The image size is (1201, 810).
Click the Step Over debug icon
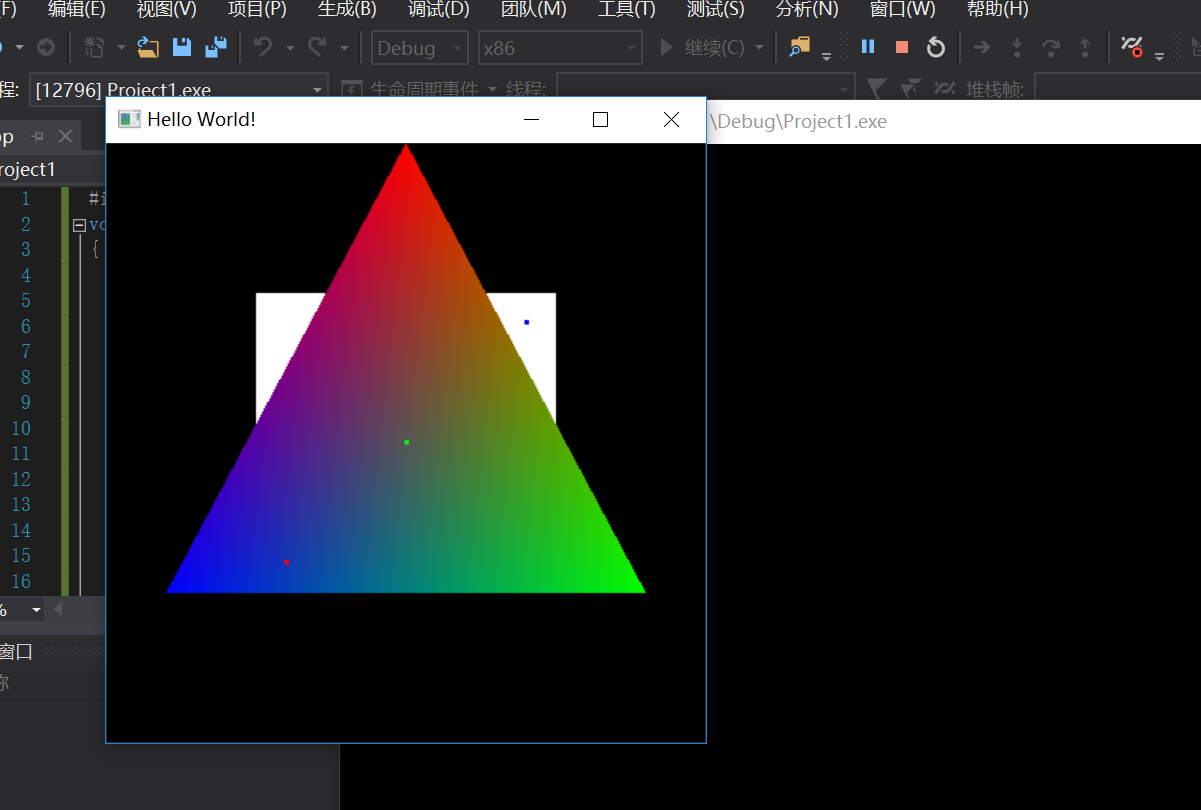tap(1051, 47)
